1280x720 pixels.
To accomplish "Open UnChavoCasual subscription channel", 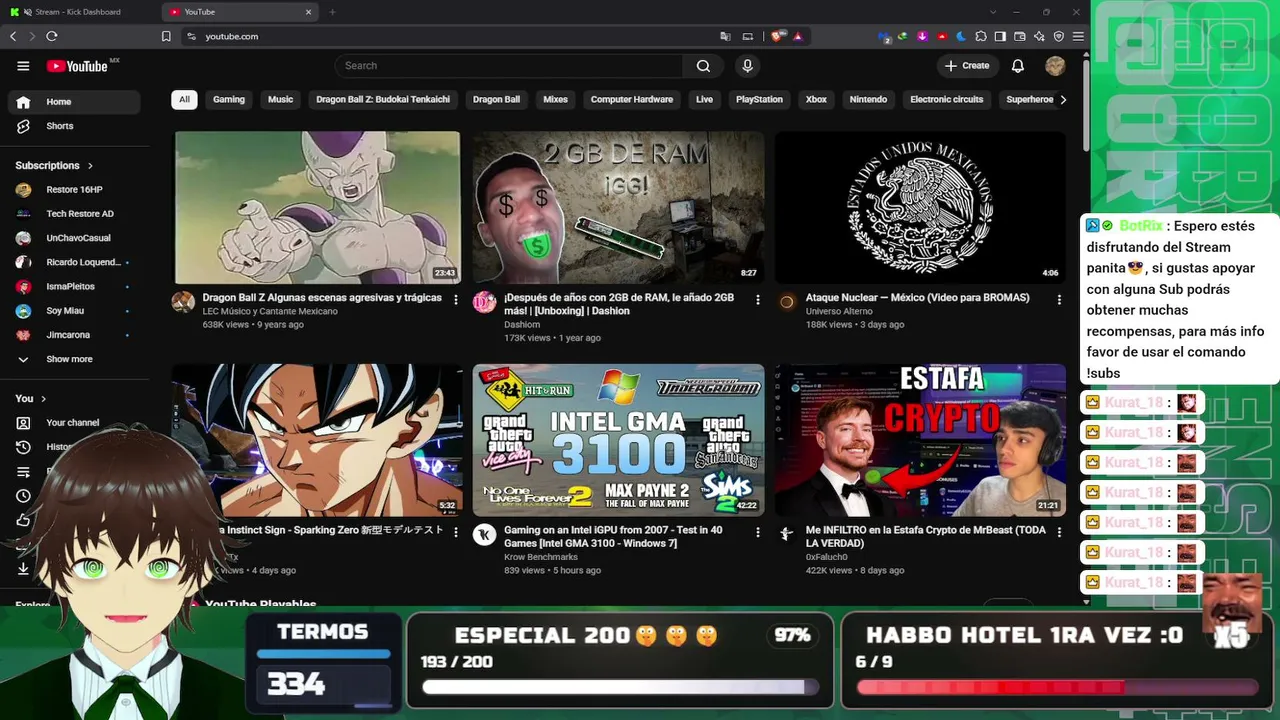I will [74, 238].
